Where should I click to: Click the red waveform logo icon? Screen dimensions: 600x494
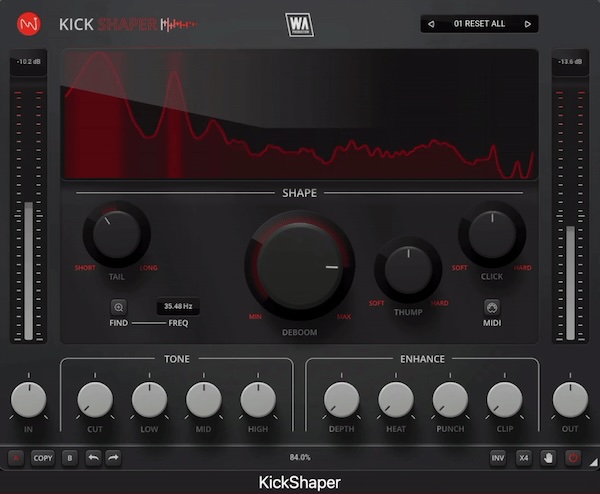(x=29, y=24)
